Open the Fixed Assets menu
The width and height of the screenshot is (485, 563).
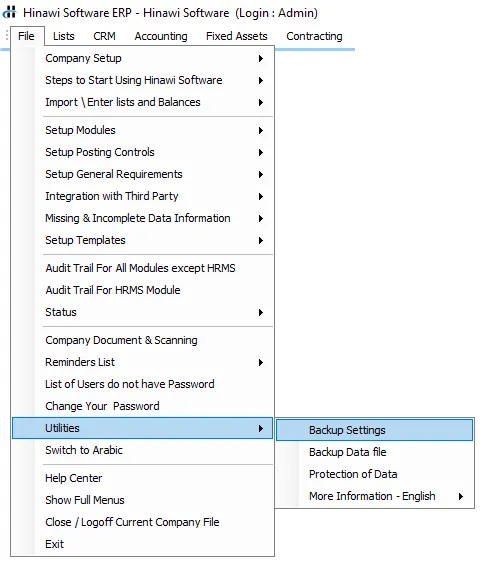coord(237,36)
